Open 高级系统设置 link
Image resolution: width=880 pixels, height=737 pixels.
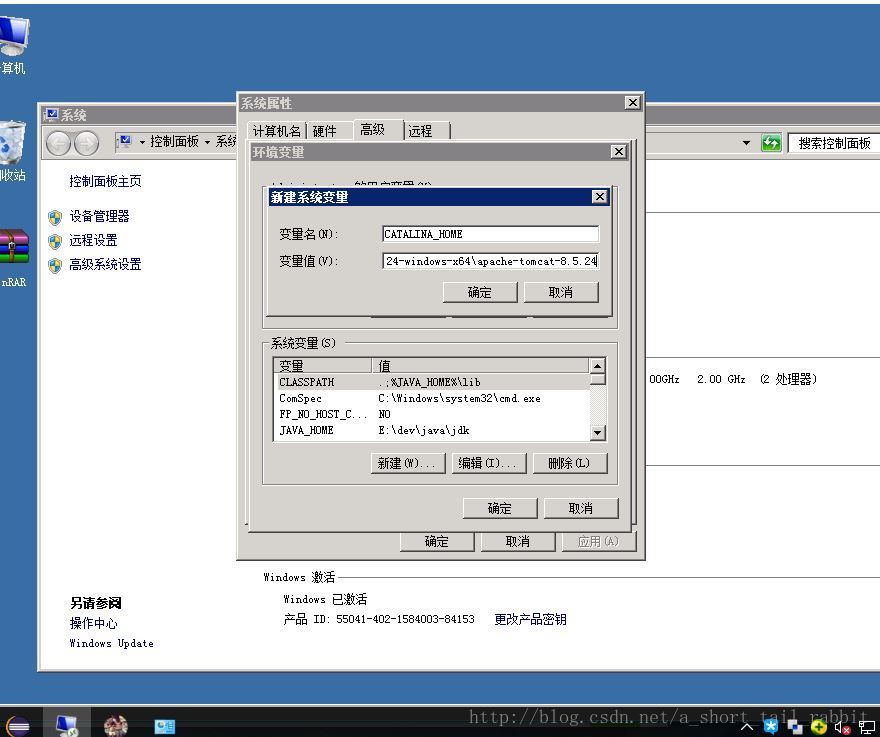point(105,264)
